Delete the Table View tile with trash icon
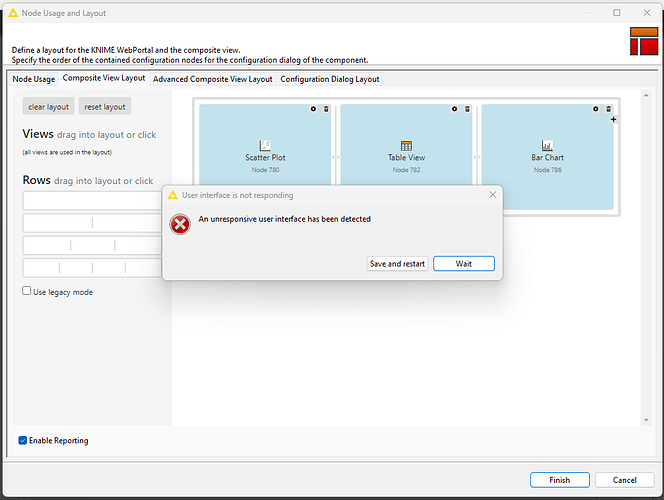Image resolution: width=664 pixels, height=500 pixels. [467, 109]
